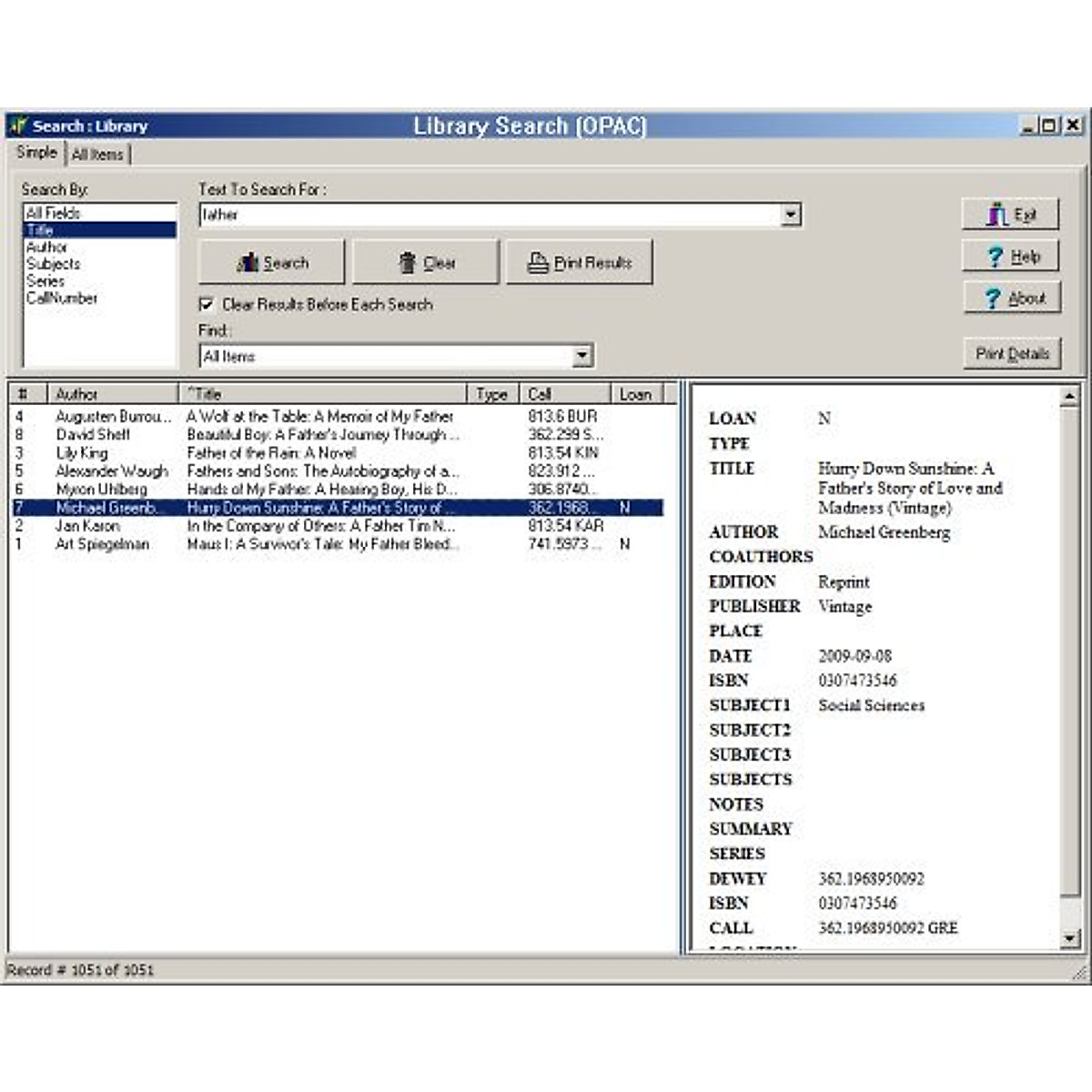Open the Find All Items dropdown
This screenshot has width=1092, height=1092.
click(582, 357)
